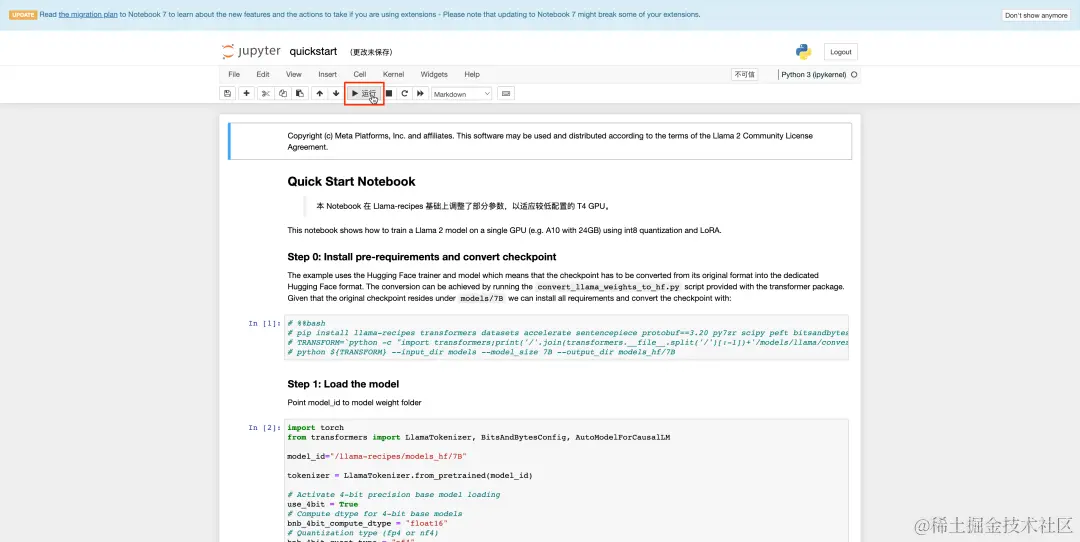
Task: Restart the kernel icon
Action: pos(404,94)
